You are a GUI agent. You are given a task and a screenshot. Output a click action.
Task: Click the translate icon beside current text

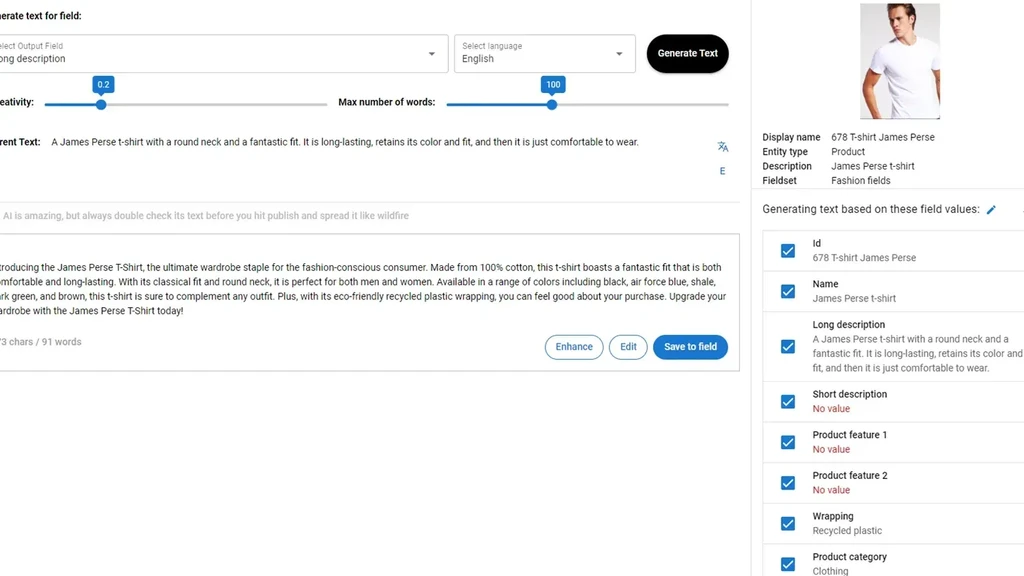click(x=722, y=146)
